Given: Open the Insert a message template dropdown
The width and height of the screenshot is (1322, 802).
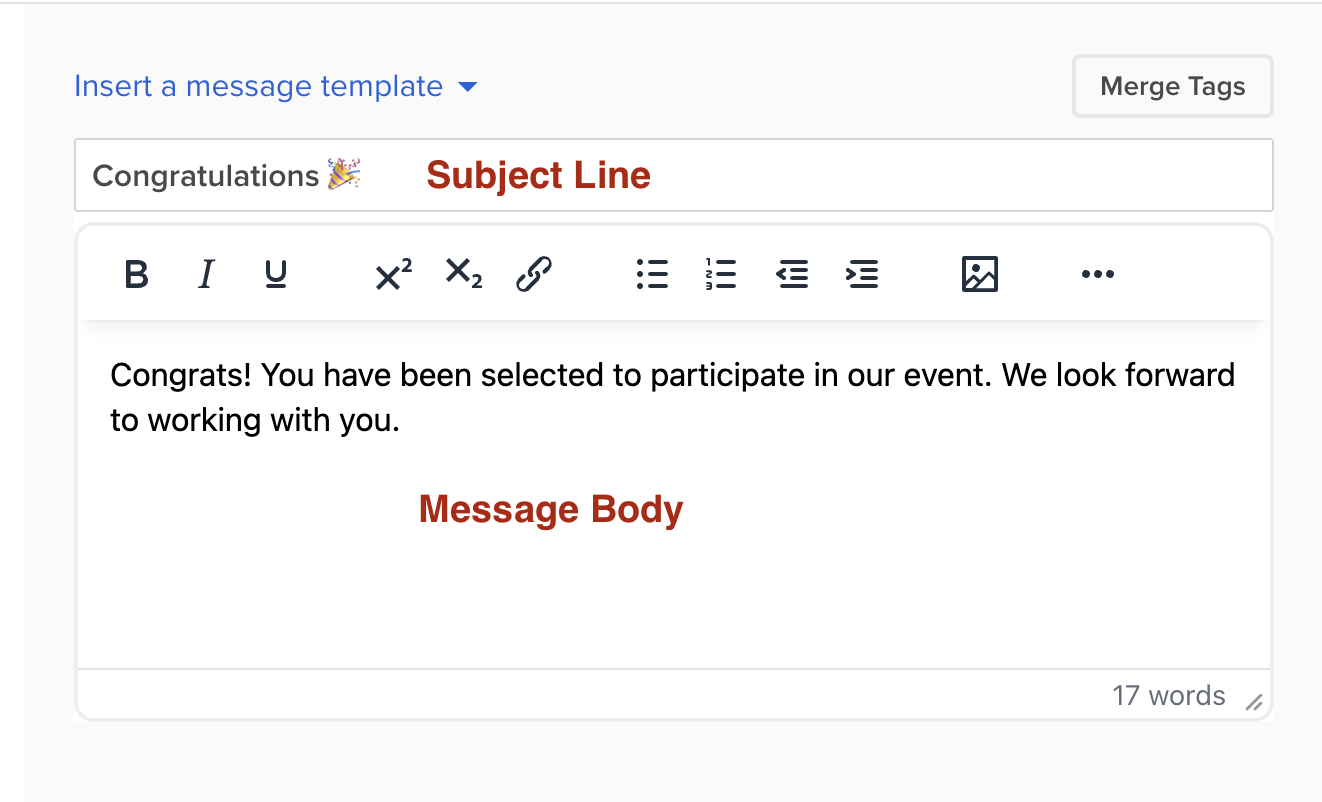Looking at the screenshot, I should (258, 87).
